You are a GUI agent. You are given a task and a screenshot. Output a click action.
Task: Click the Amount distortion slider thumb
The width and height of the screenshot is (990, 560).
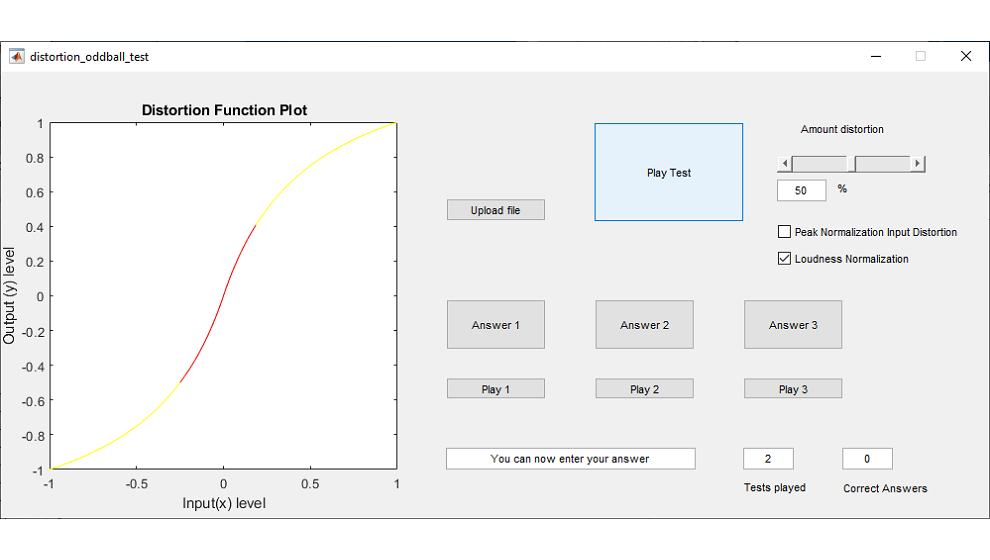(x=851, y=164)
